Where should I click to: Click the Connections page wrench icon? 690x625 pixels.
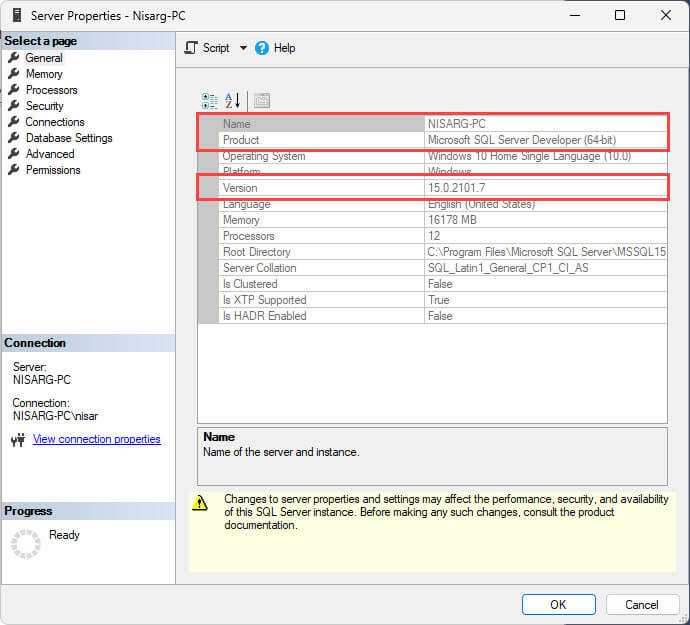pos(14,121)
